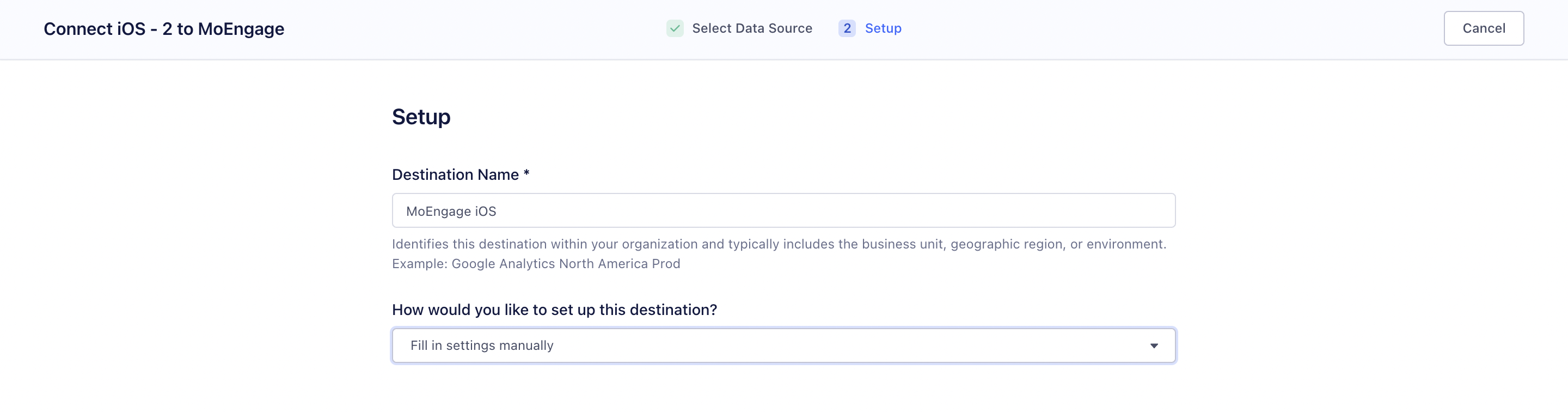This screenshot has height=412, width=1568.
Task: Click the "Fill in settings manually" option text
Action: click(x=481, y=346)
